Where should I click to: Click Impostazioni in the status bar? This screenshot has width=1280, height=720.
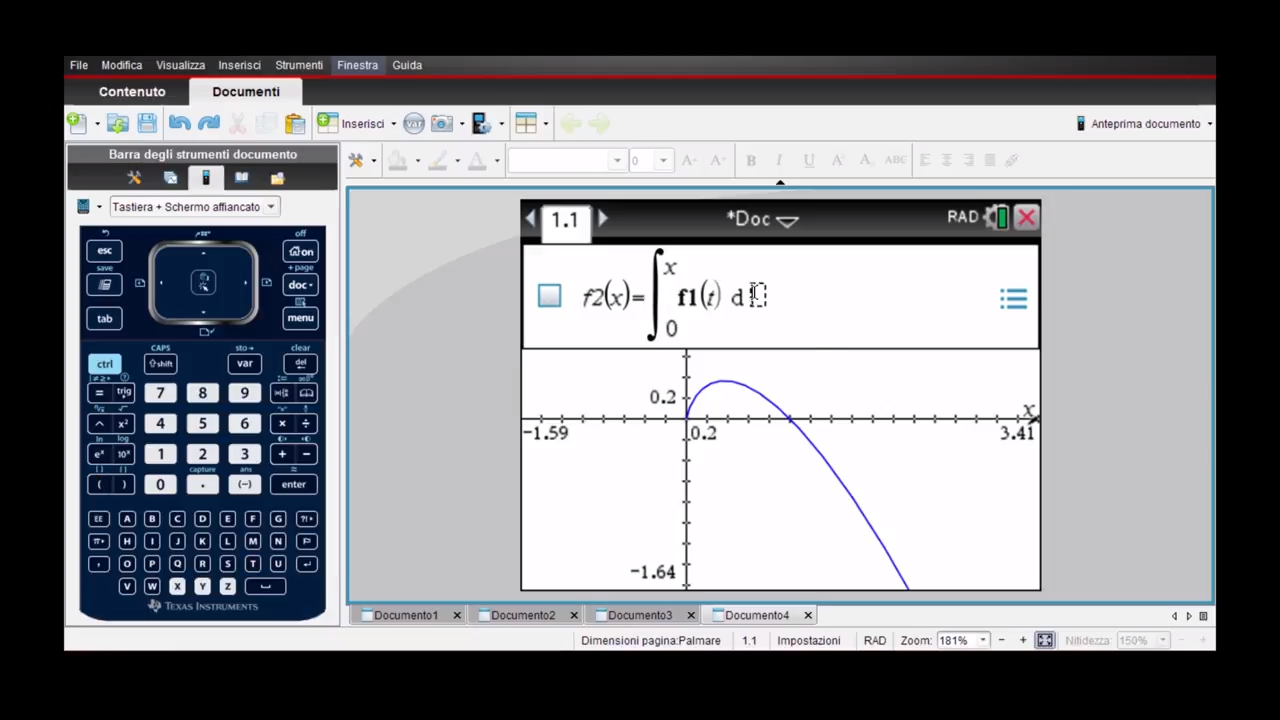tap(808, 640)
